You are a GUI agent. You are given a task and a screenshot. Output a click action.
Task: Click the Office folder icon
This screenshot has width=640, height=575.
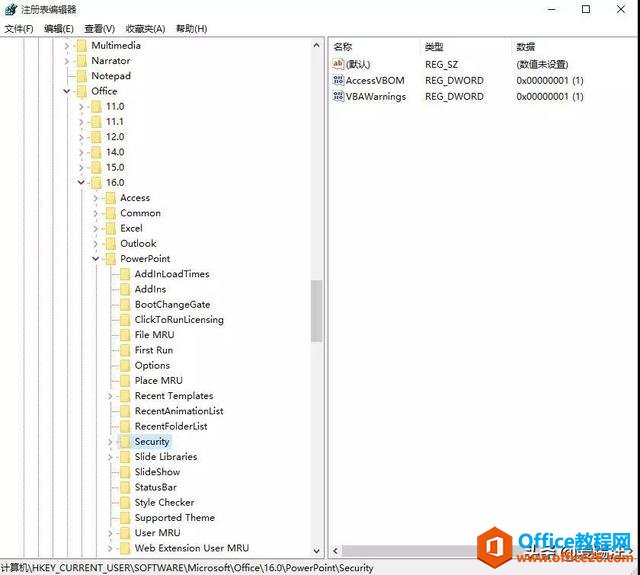click(x=82, y=91)
